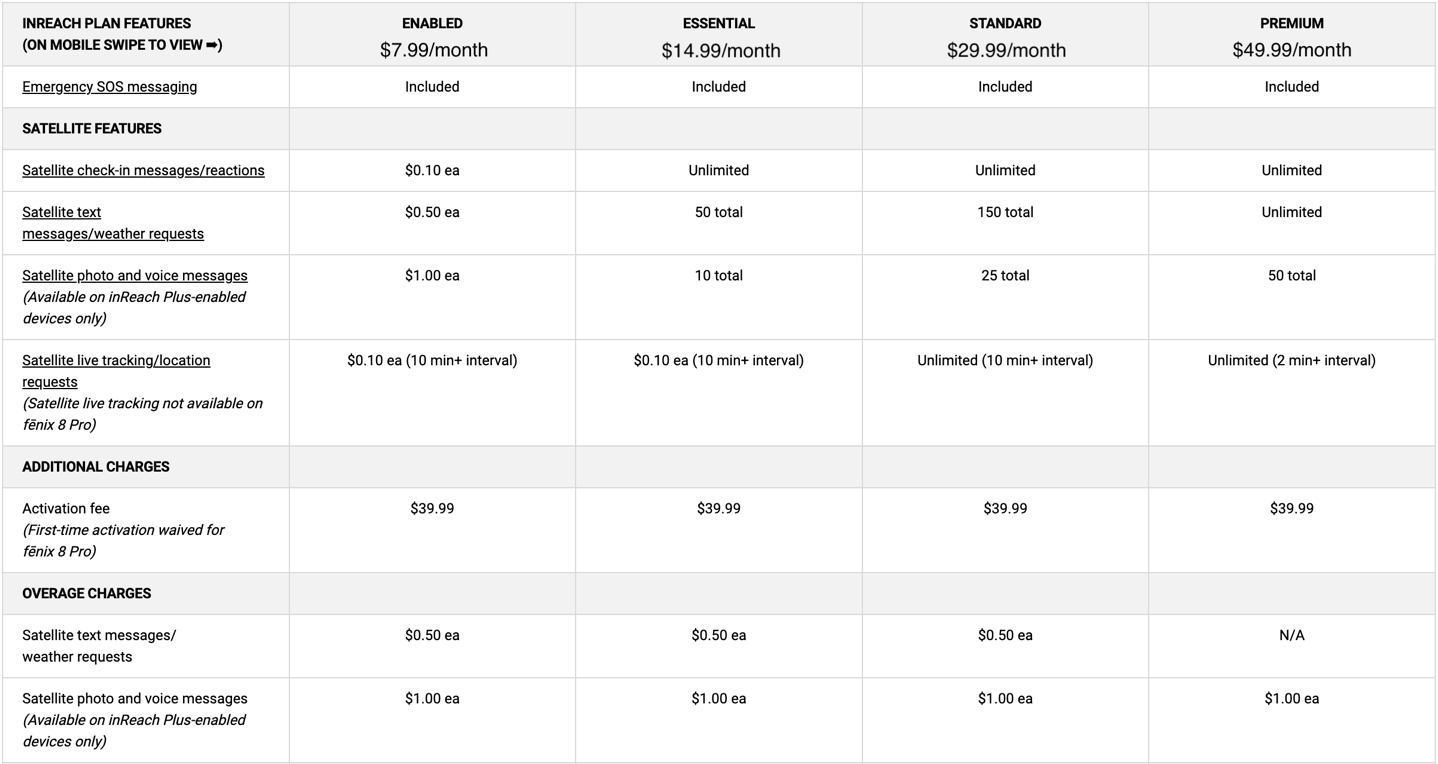
Task: Click the Premium plan column header
Action: click(1291, 23)
